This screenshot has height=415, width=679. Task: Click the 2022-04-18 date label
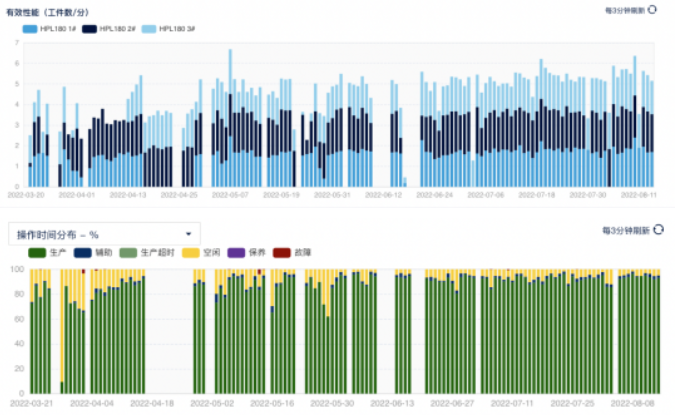click(152, 403)
